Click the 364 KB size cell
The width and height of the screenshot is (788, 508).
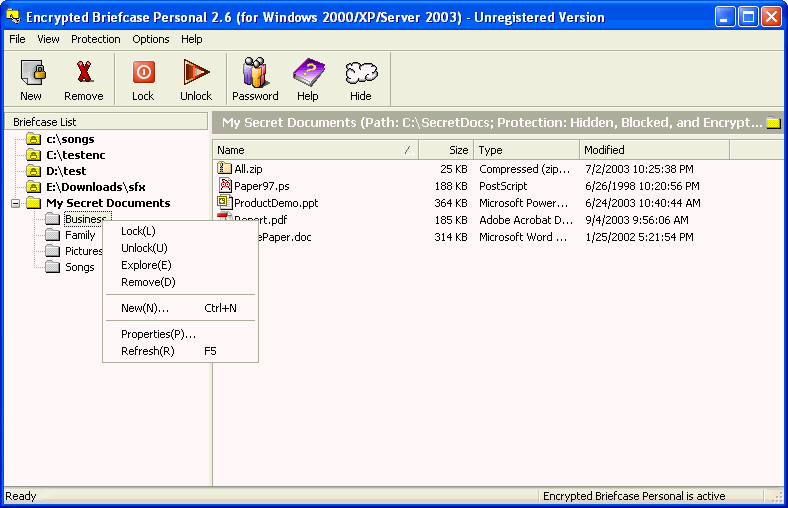(x=451, y=203)
